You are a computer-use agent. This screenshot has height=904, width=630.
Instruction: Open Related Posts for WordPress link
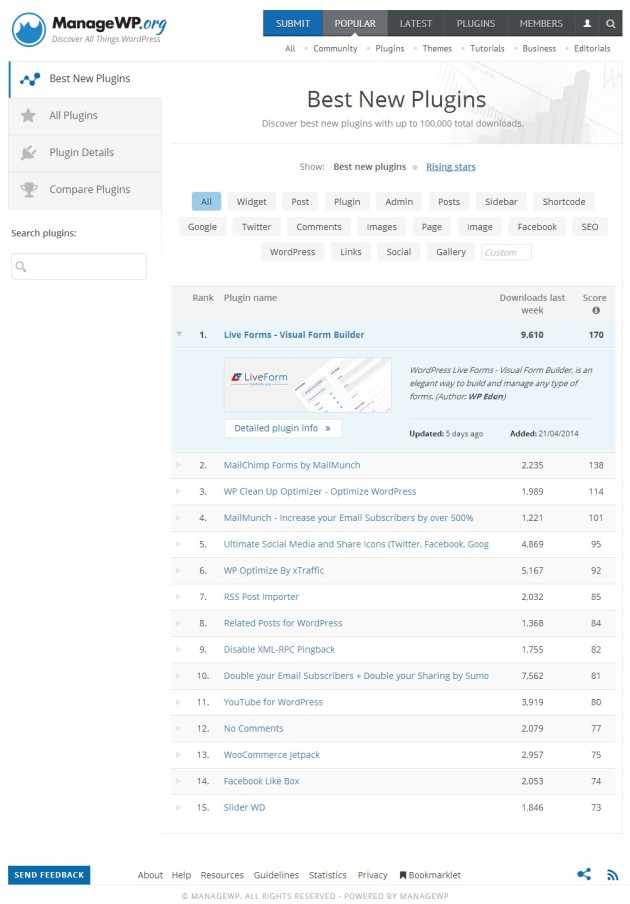coord(283,623)
